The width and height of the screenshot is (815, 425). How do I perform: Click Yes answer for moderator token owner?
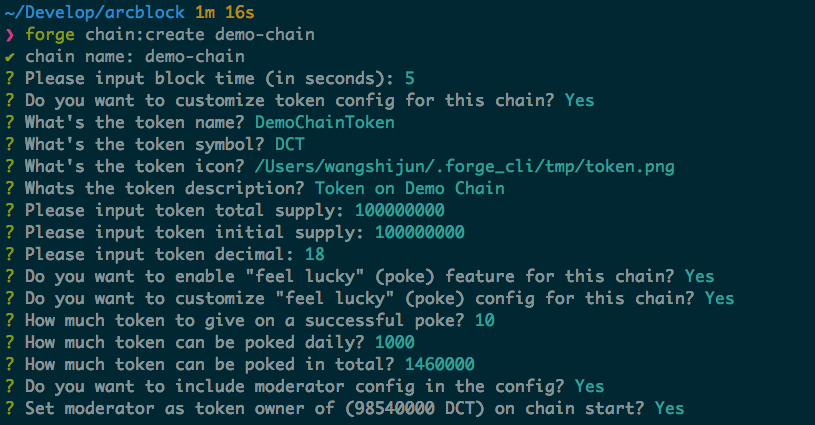[x=669, y=408]
